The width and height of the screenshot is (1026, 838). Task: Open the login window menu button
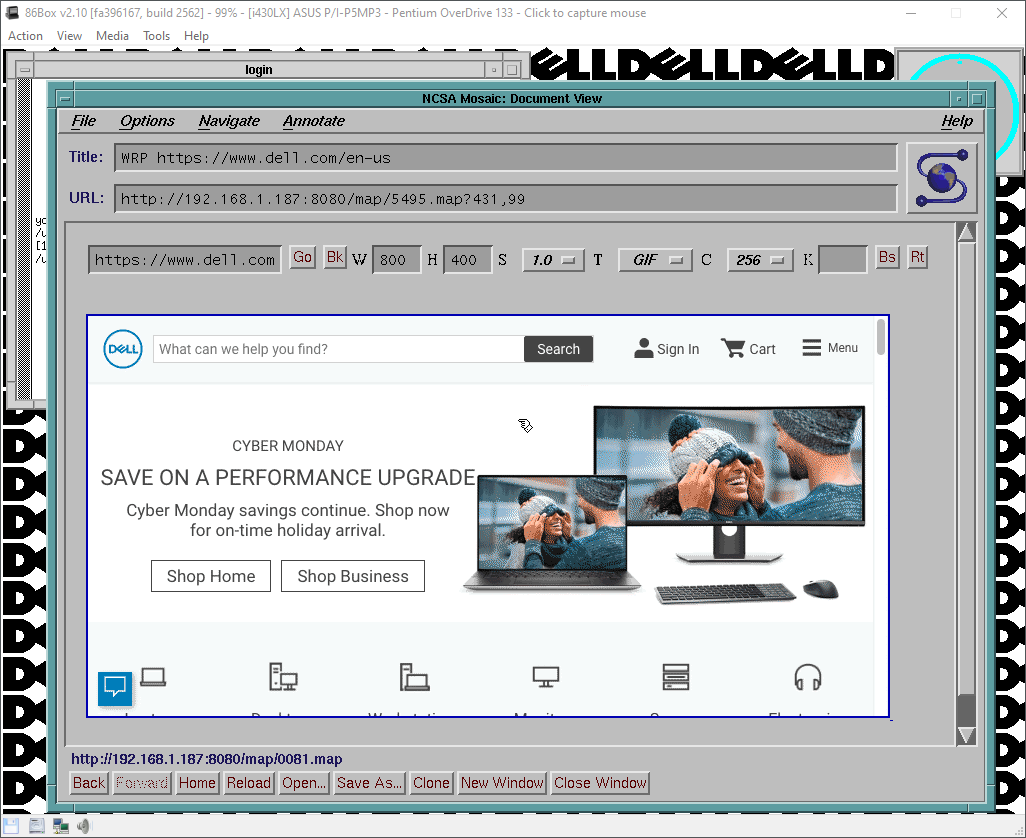tap(25, 69)
